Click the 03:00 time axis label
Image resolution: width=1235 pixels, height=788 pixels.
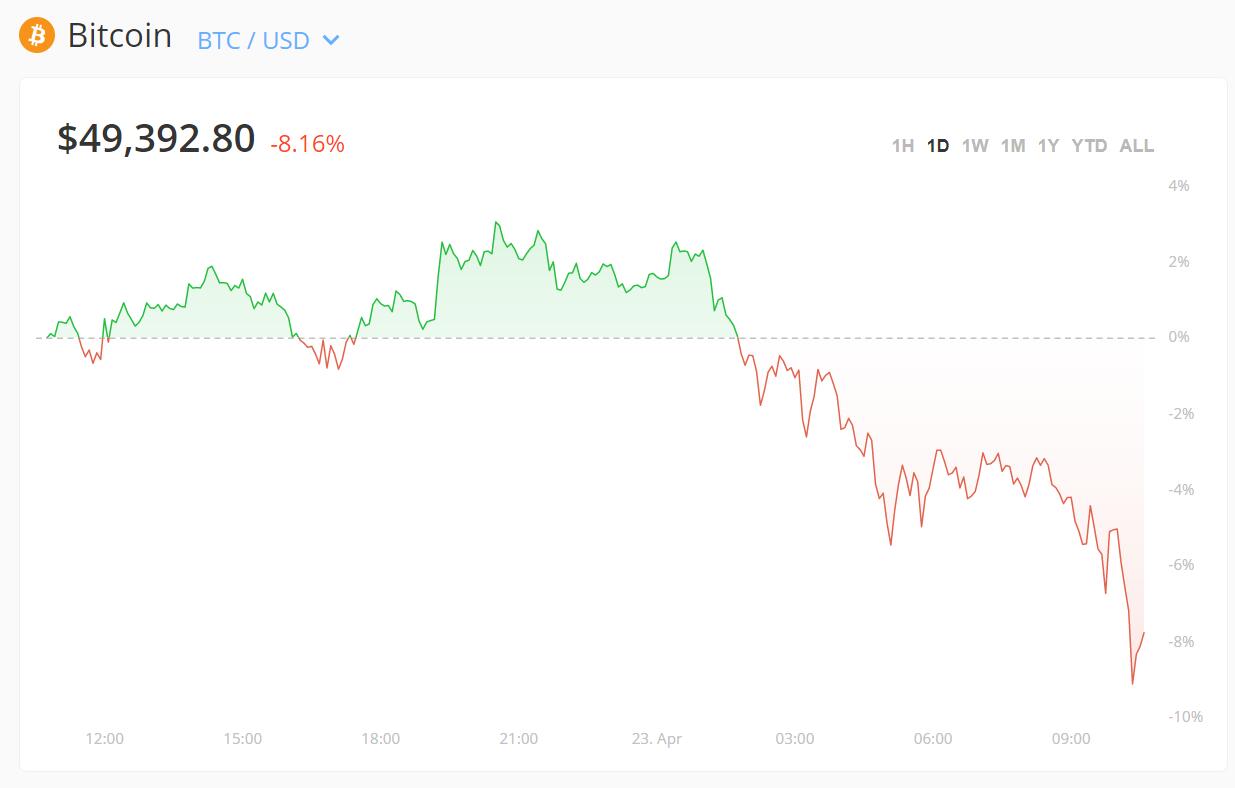click(795, 739)
